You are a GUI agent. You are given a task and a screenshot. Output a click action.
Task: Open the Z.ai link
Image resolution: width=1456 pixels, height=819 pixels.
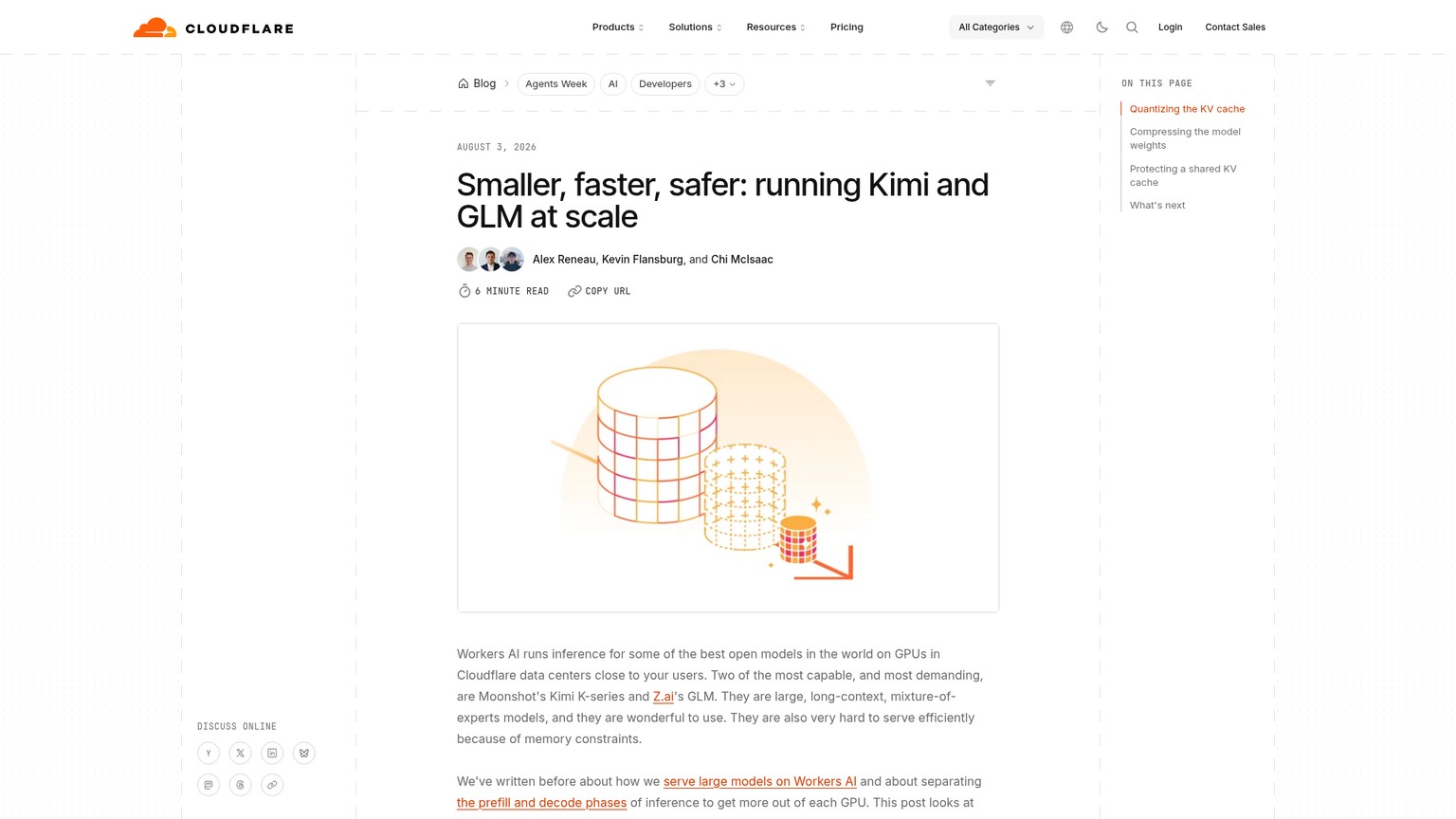[x=664, y=697]
